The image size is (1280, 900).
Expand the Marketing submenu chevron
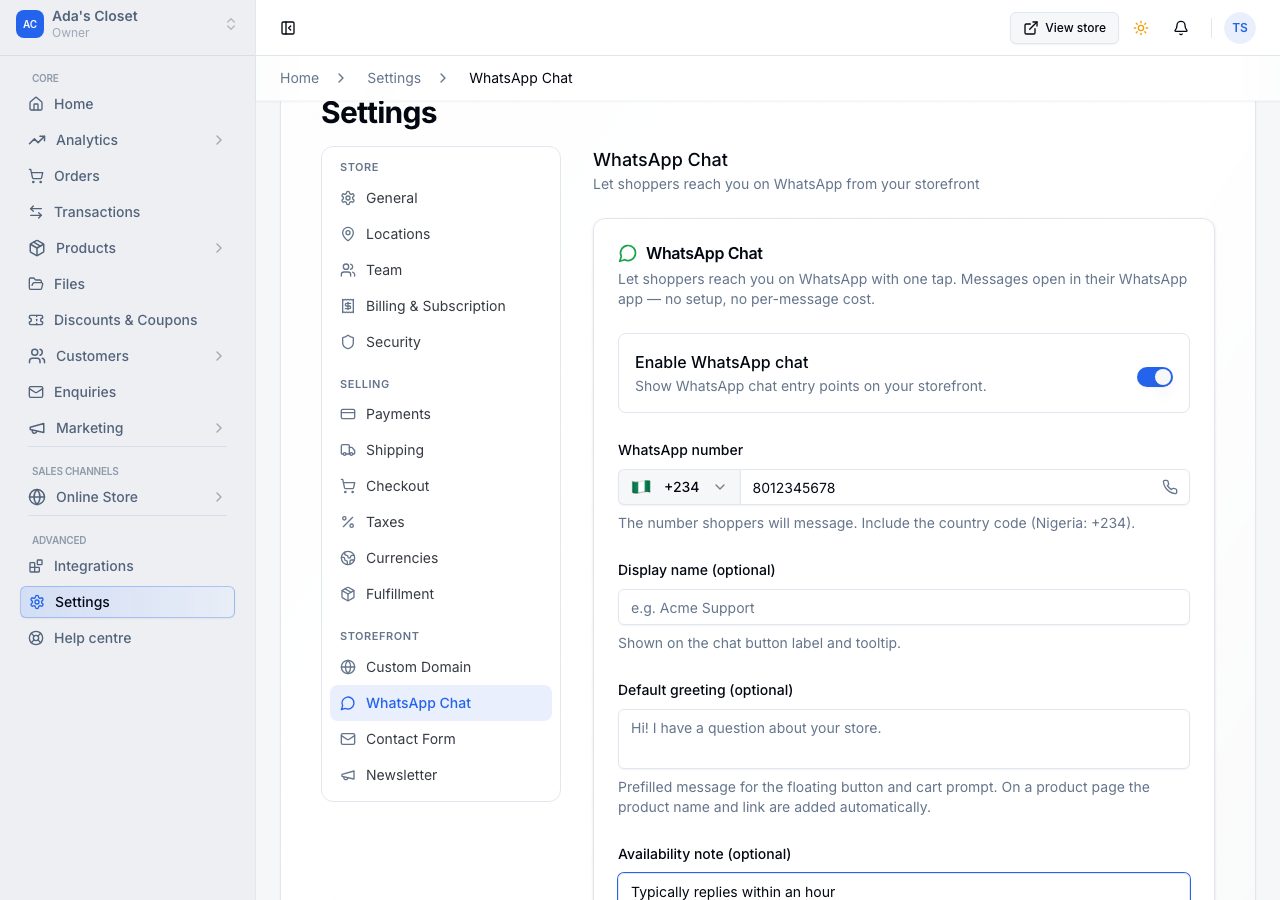[x=219, y=428]
